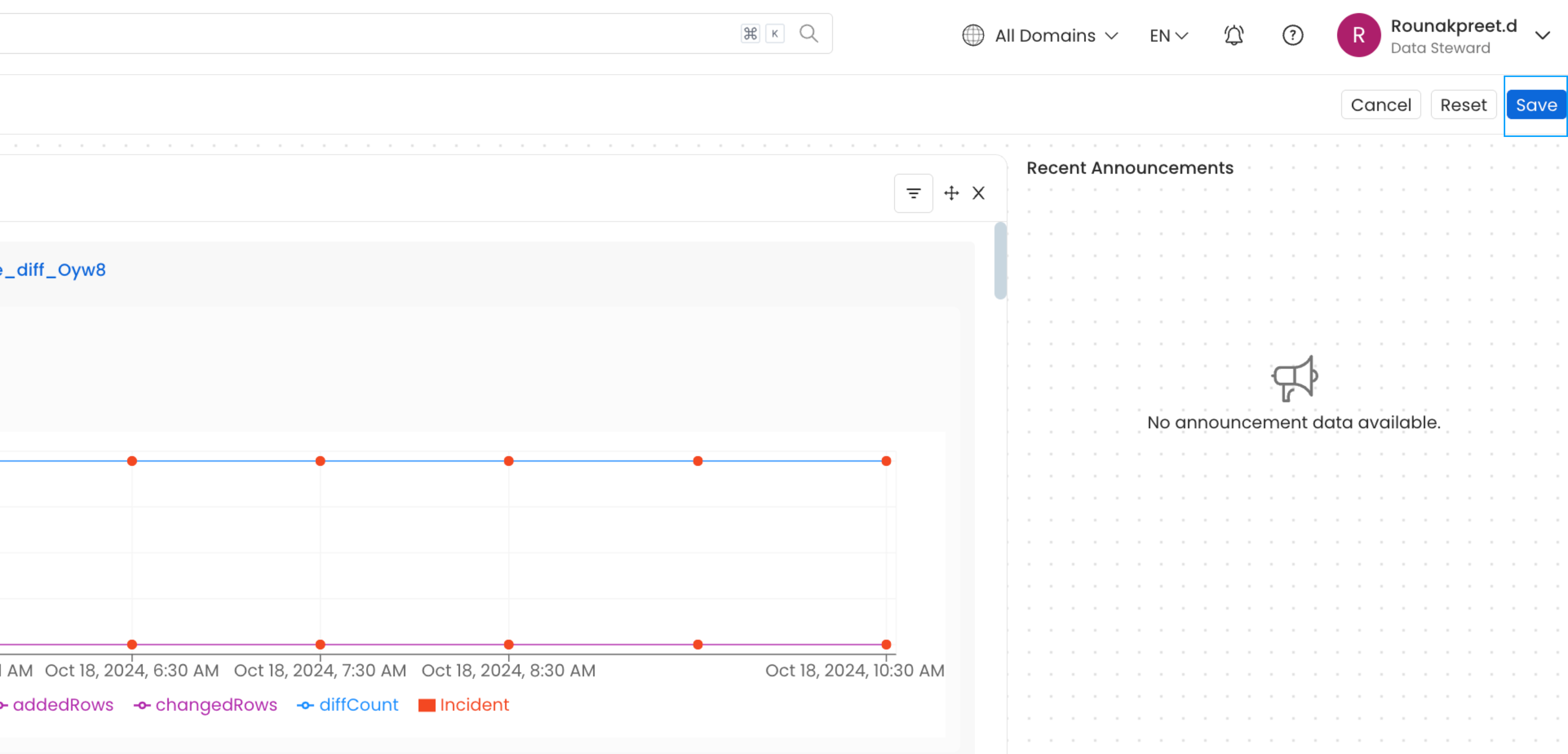Open the widget filter icon button
The height and width of the screenshot is (754, 1568).
point(913,193)
